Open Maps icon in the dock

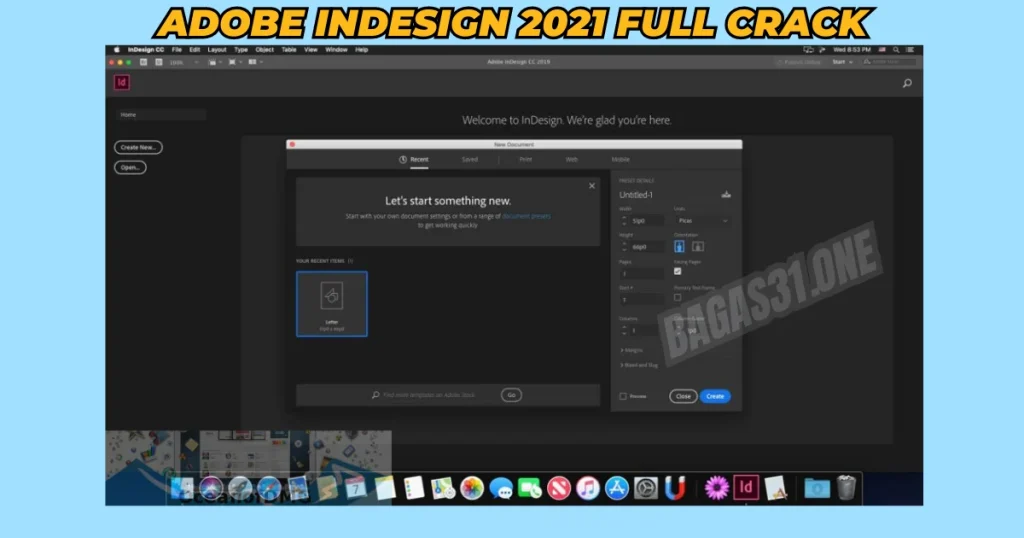coord(443,488)
